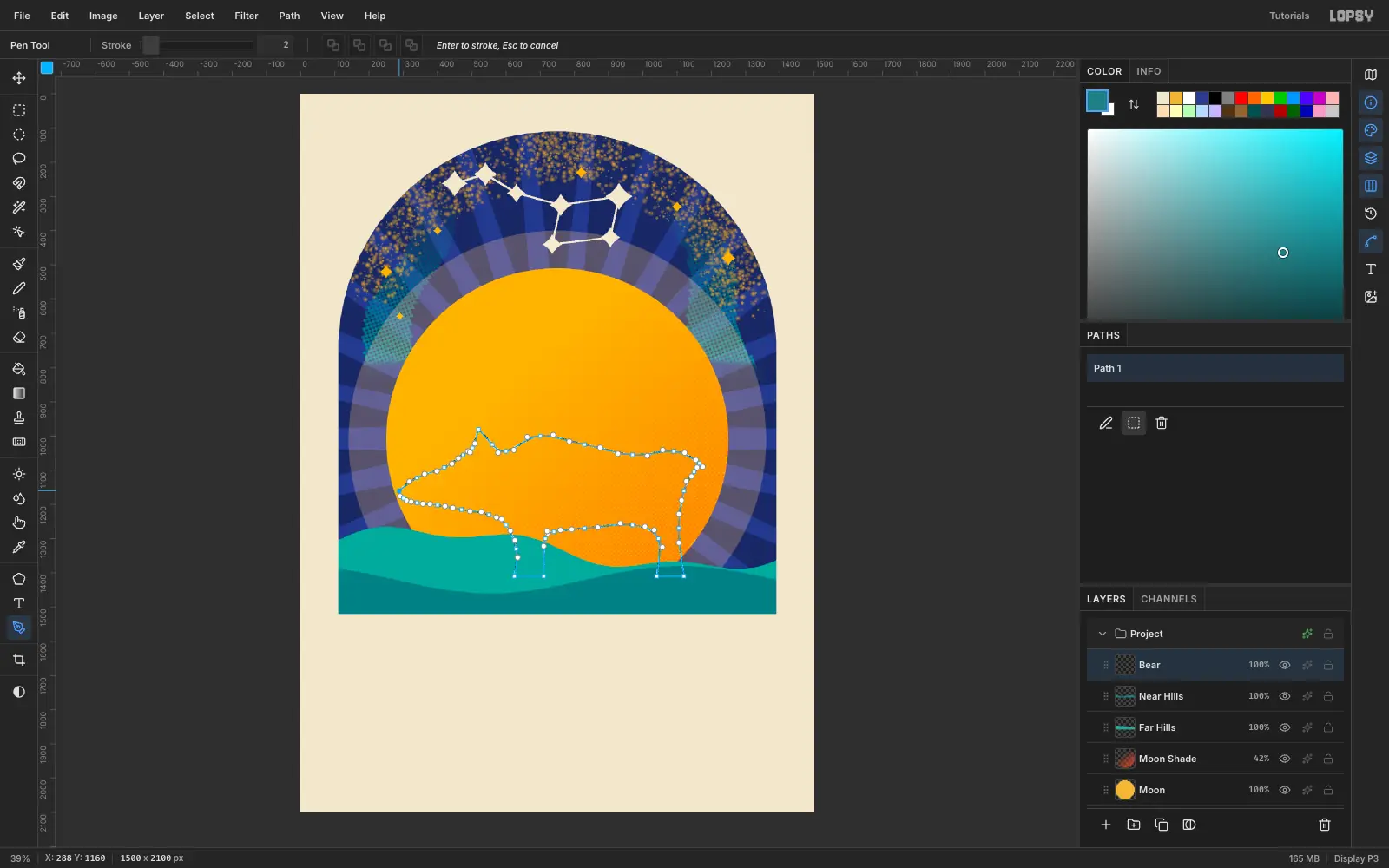Select the Magic Wand tool
1389x868 pixels.
pyautogui.click(x=19, y=207)
